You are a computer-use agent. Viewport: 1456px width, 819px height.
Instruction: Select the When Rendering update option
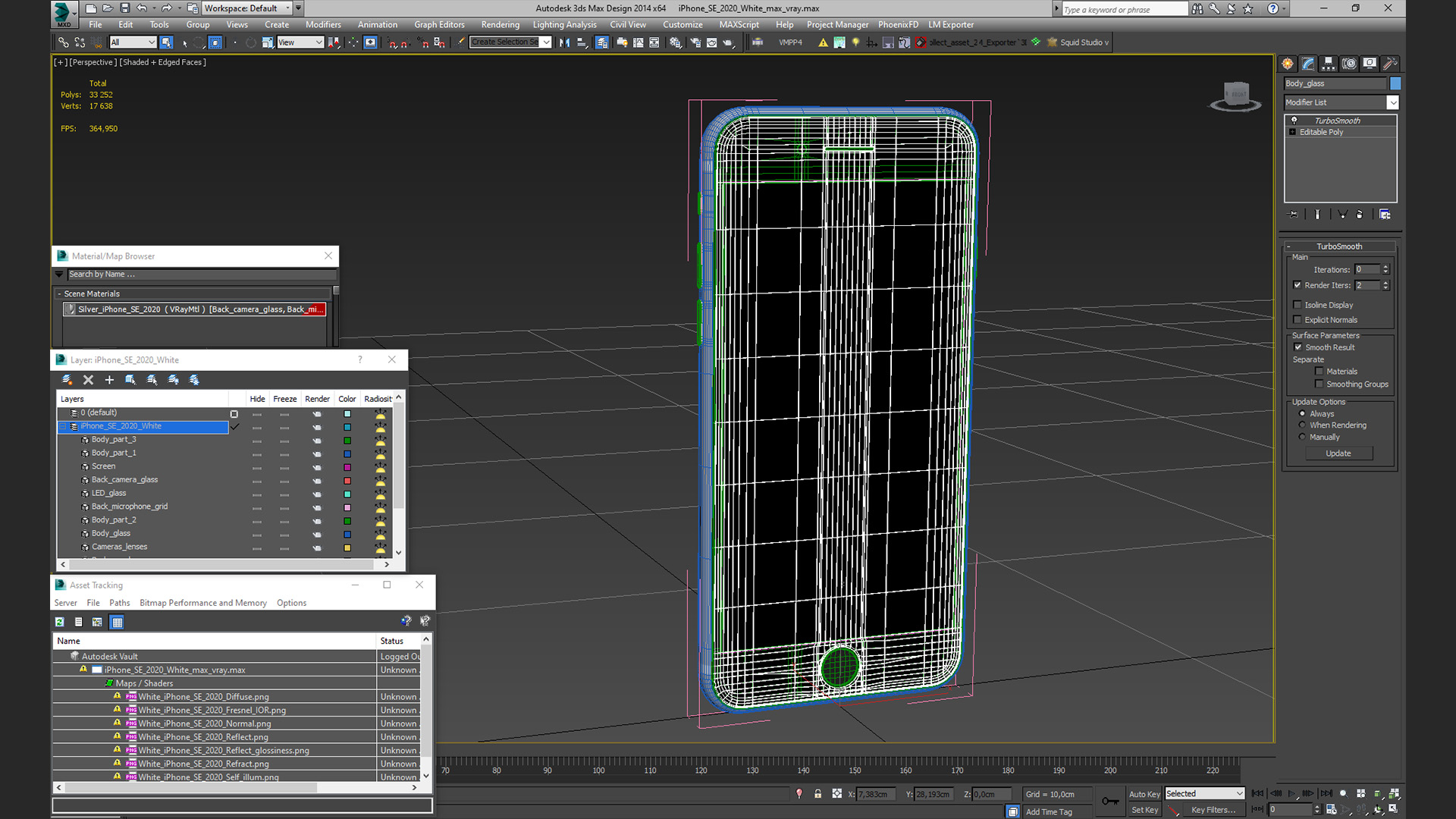tap(1302, 425)
